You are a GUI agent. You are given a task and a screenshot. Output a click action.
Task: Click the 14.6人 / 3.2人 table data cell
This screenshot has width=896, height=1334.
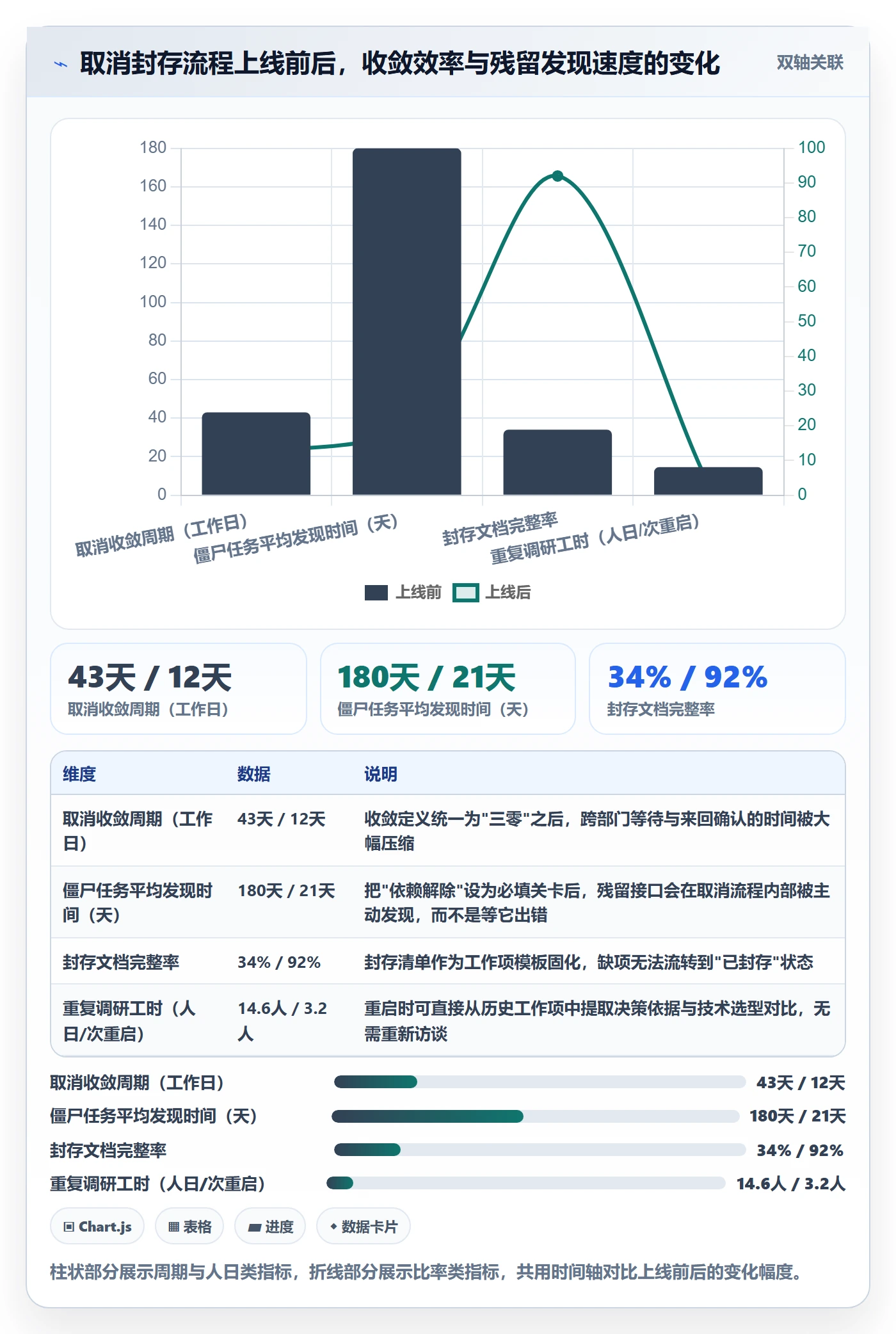point(282,1021)
